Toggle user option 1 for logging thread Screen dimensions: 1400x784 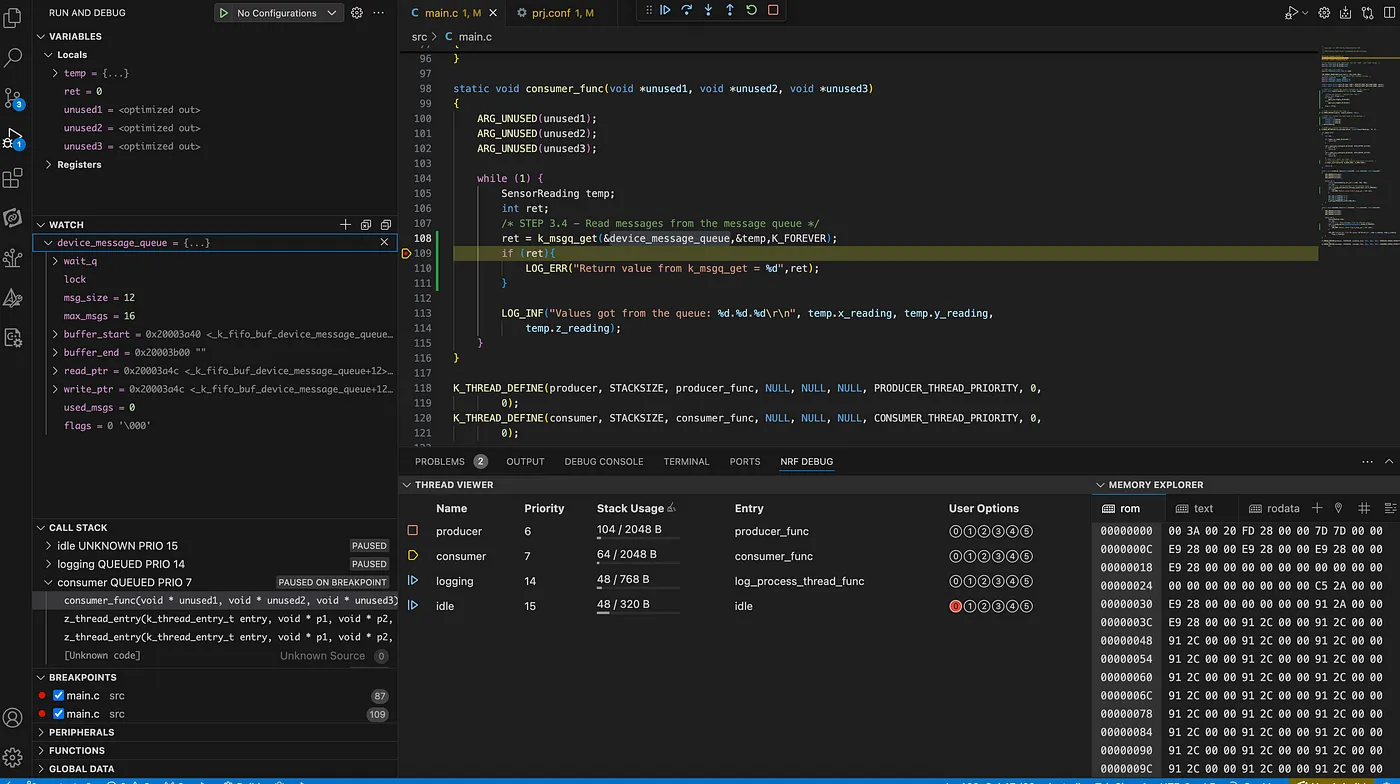[x=969, y=581]
